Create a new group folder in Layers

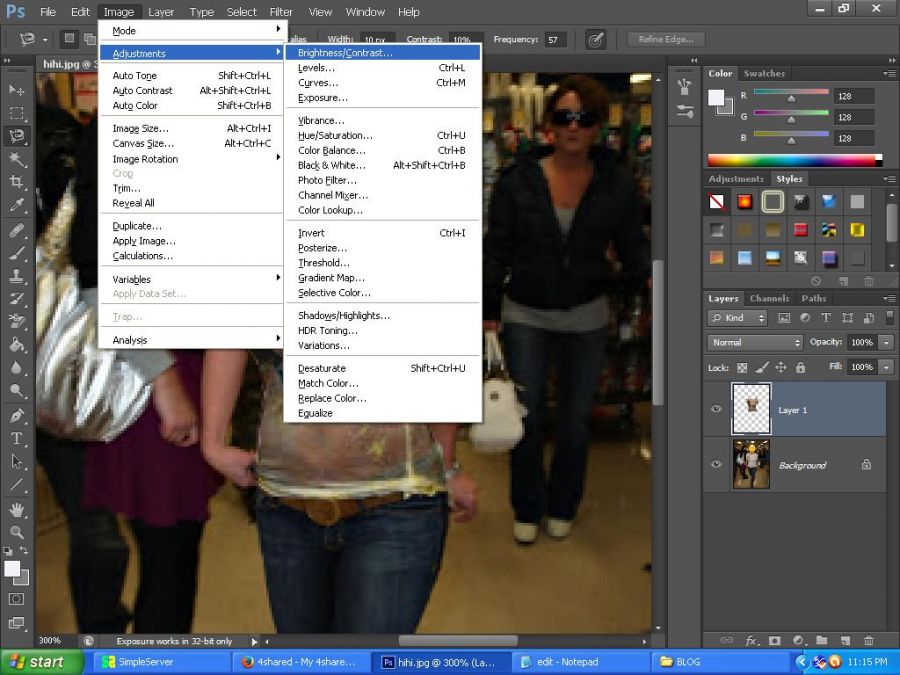click(x=821, y=640)
